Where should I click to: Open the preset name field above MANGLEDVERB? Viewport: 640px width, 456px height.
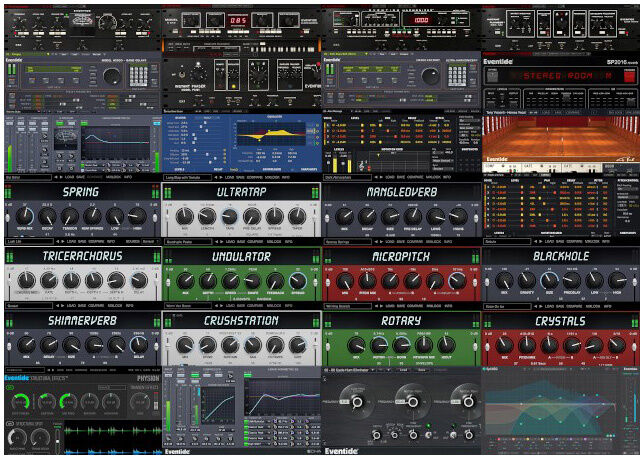[x=348, y=178]
